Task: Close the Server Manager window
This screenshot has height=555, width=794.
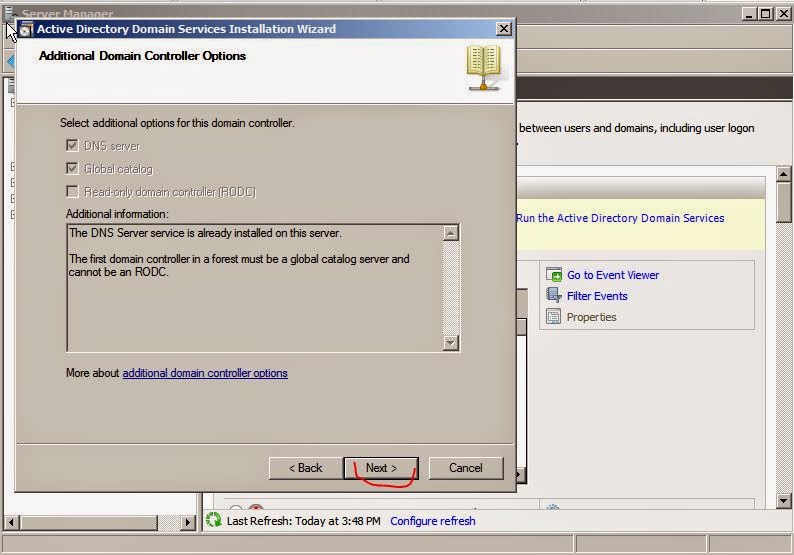Action: coord(783,14)
